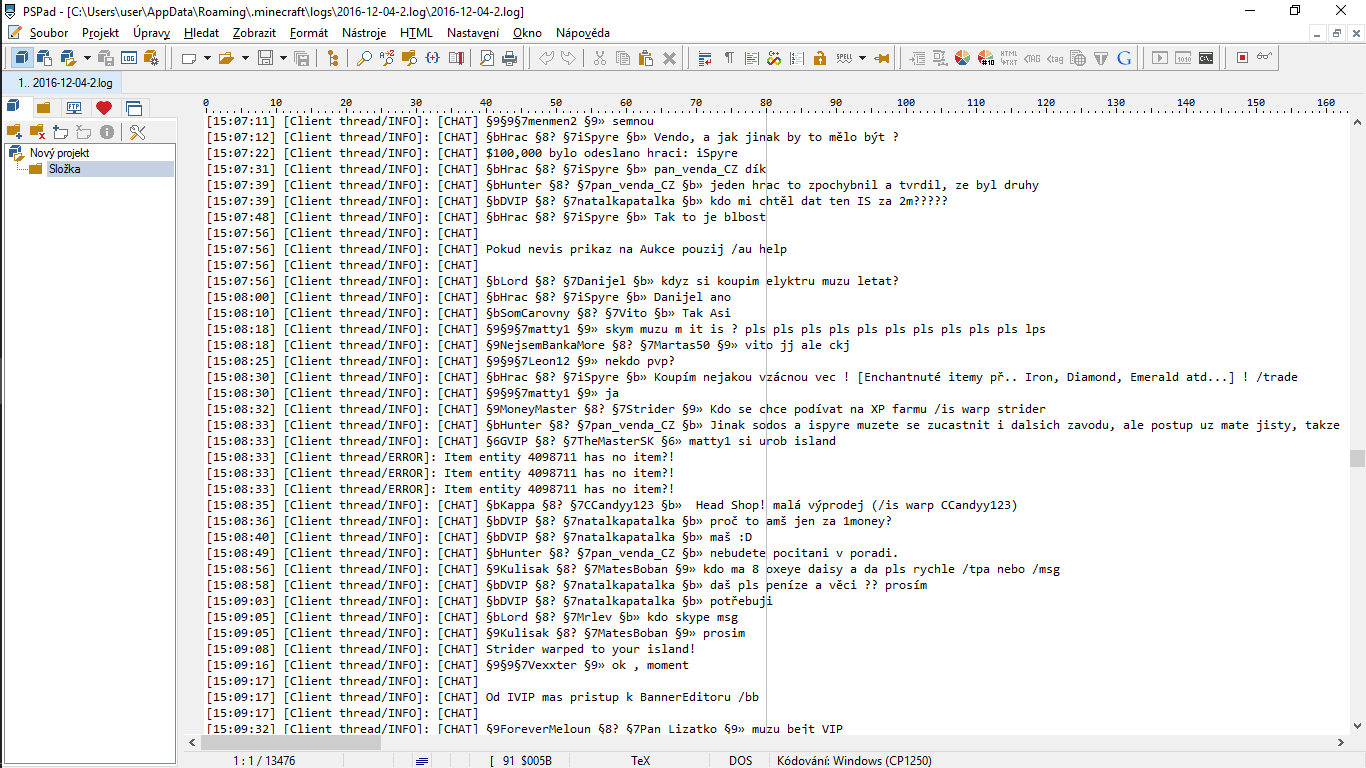Click the red macro record icon
The height and width of the screenshot is (768, 1366).
pyautogui.click(x=1242, y=58)
